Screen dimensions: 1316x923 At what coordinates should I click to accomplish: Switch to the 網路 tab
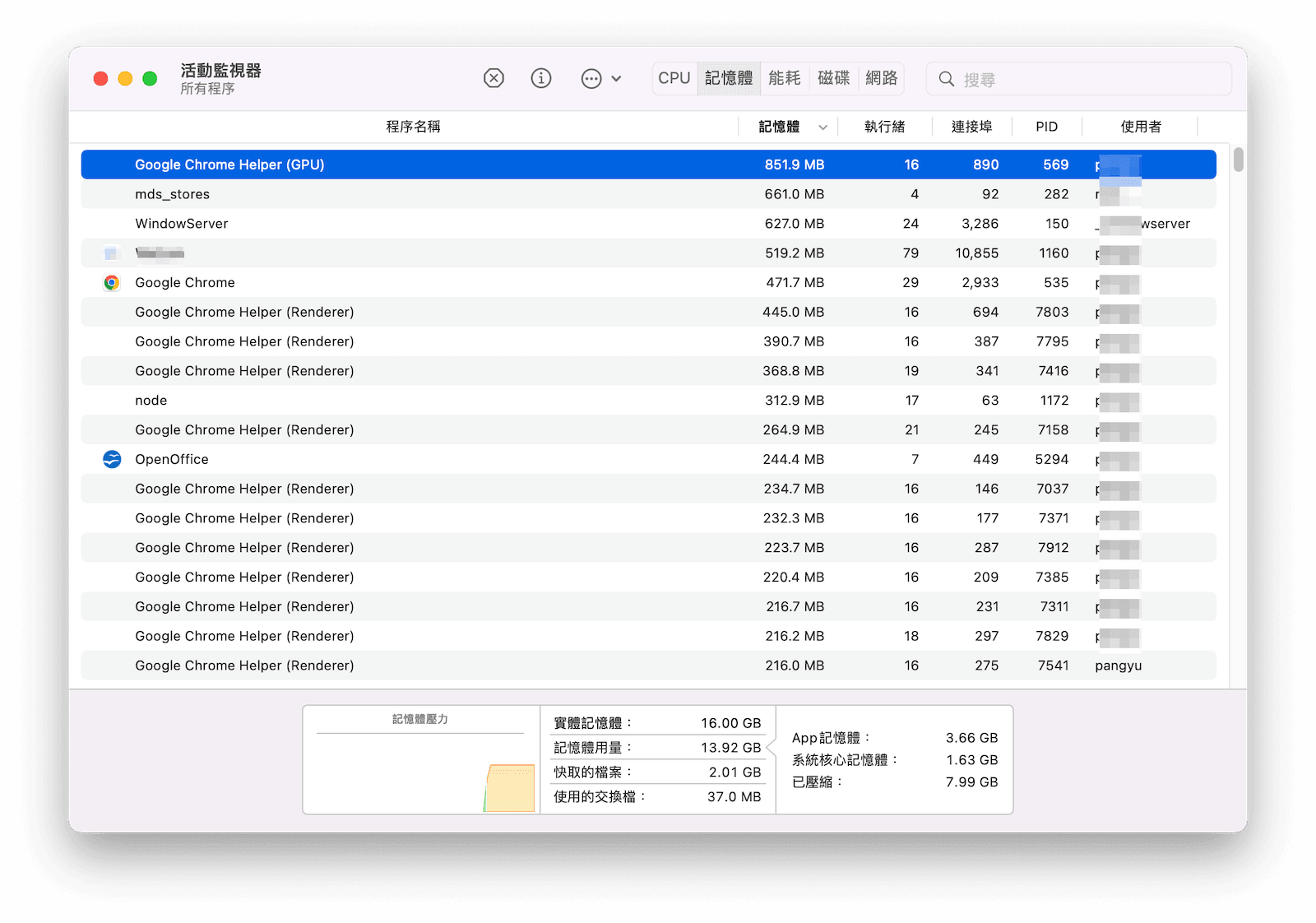click(x=882, y=78)
